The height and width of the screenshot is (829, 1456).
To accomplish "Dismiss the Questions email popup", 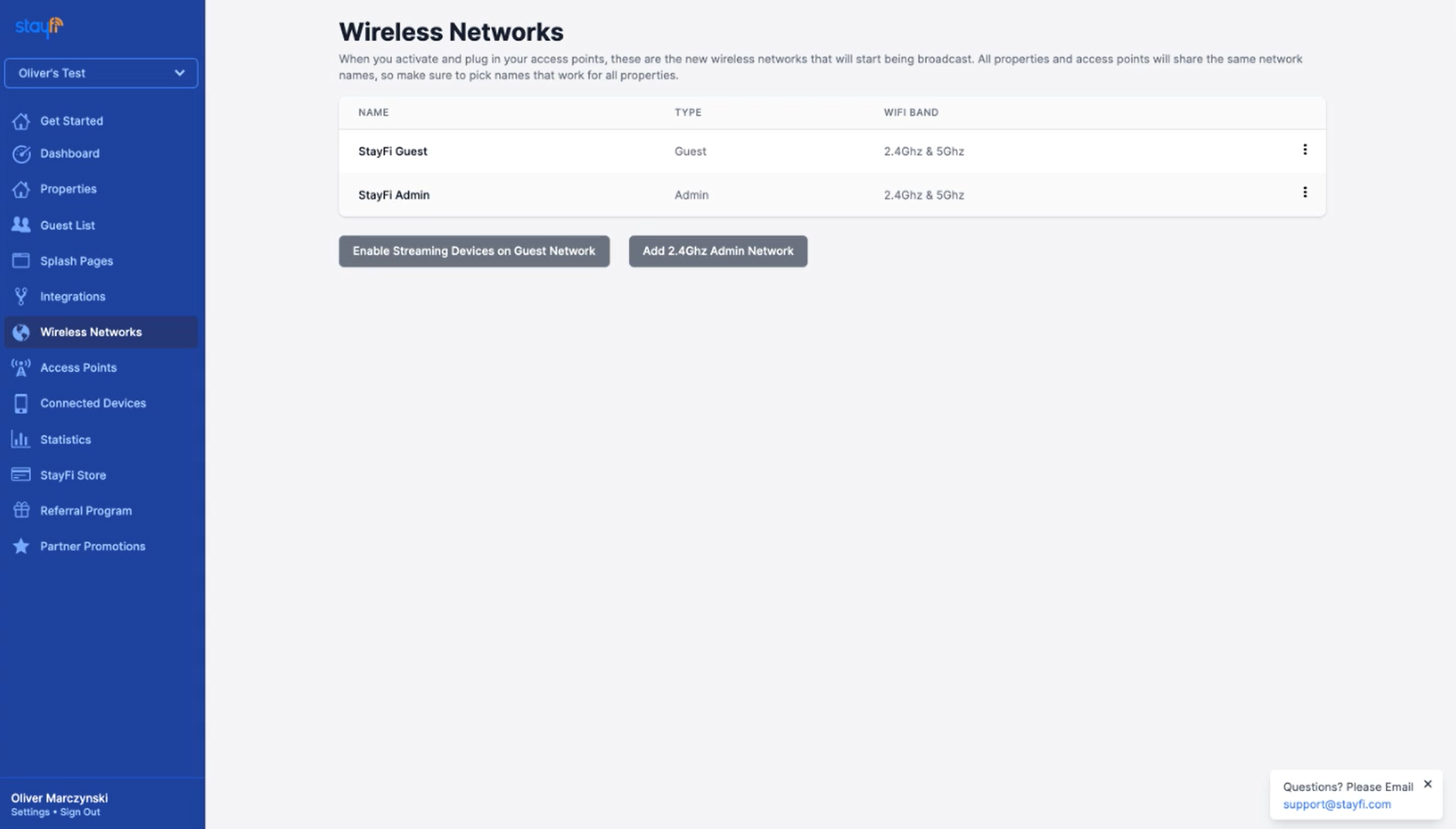I will (x=1427, y=784).
